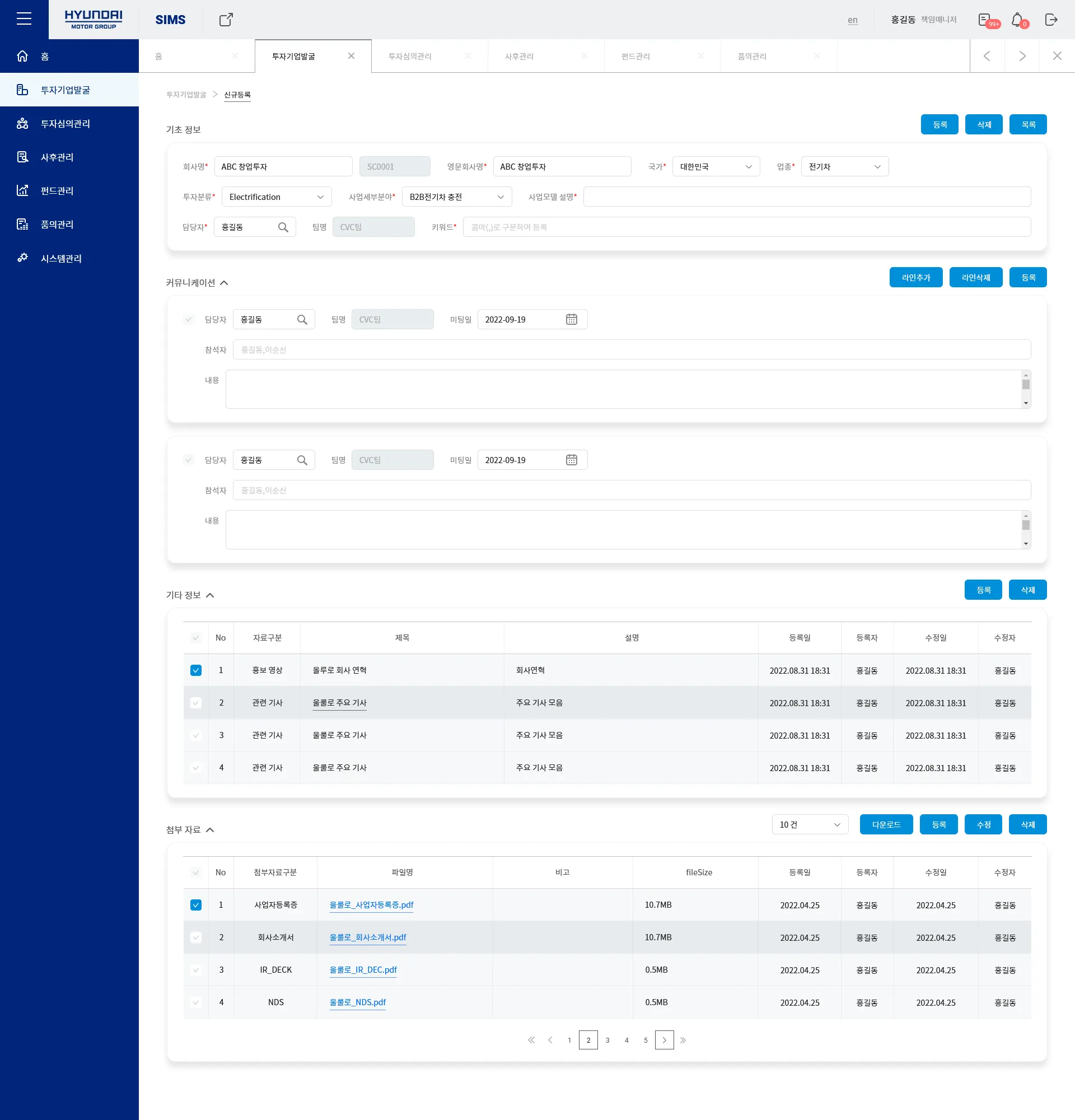Search 담당자 in the second communication block
Screen dimensions: 1075x1120
(x=302, y=460)
